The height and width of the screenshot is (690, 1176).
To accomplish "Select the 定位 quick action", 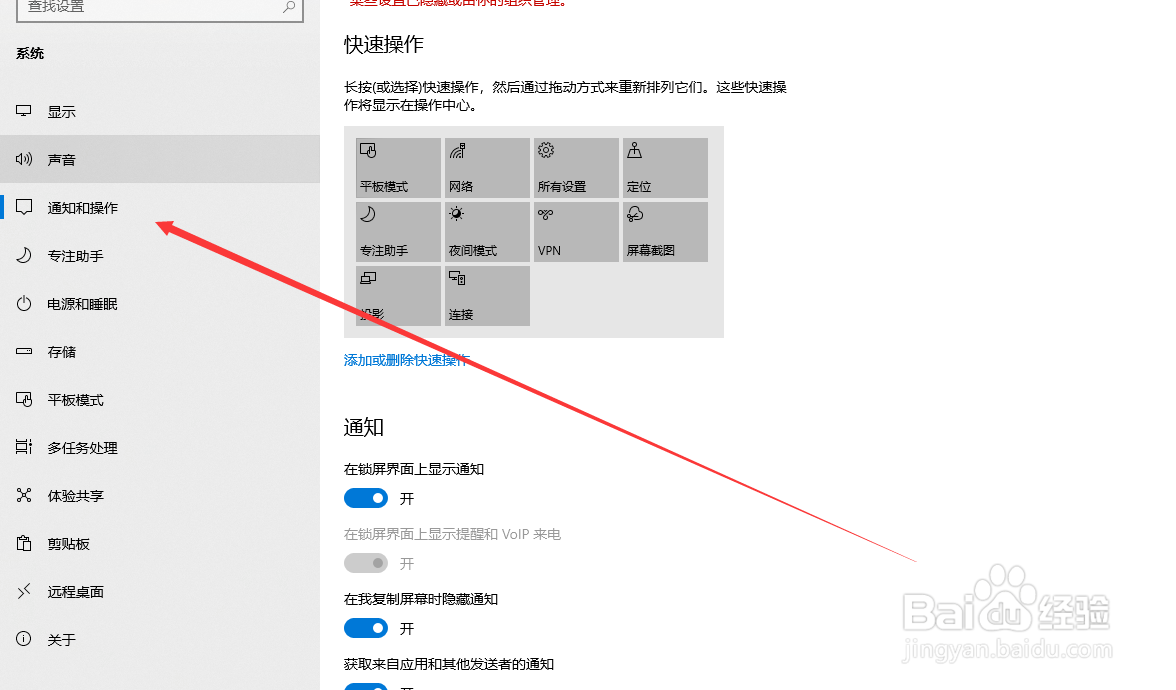I will click(665, 167).
